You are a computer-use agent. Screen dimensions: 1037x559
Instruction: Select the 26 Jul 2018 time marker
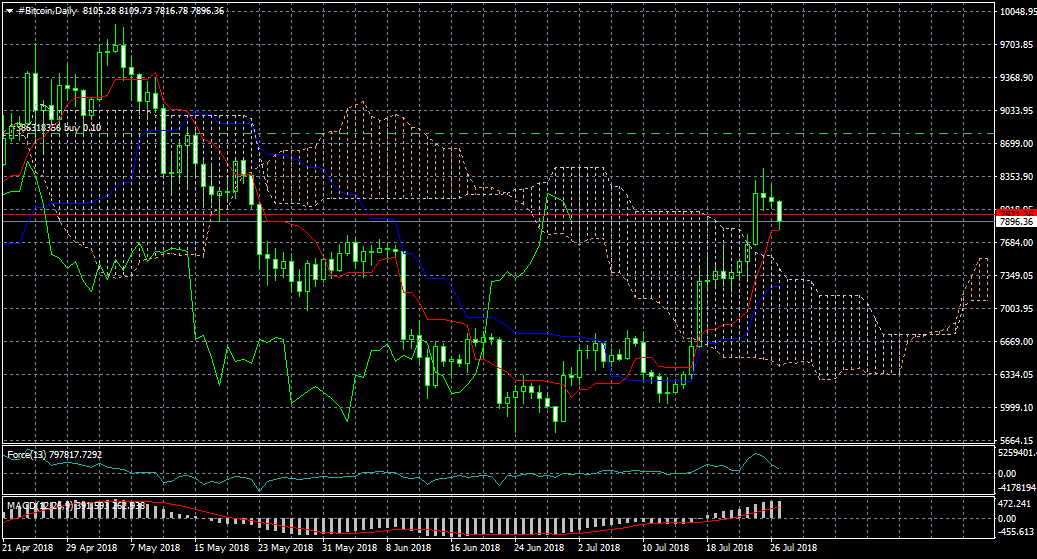point(793,548)
